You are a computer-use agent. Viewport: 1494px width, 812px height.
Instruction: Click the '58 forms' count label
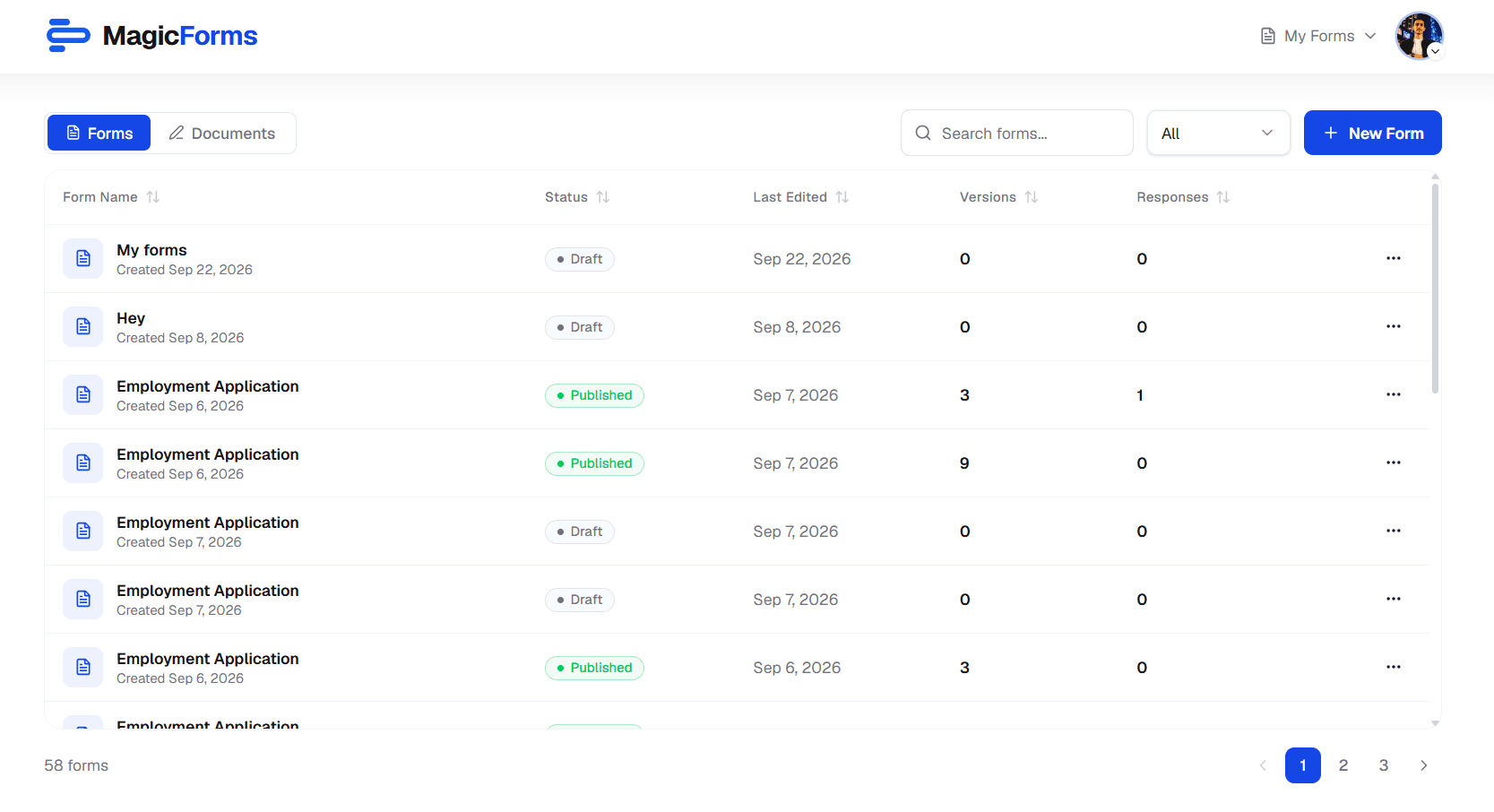click(x=76, y=765)
